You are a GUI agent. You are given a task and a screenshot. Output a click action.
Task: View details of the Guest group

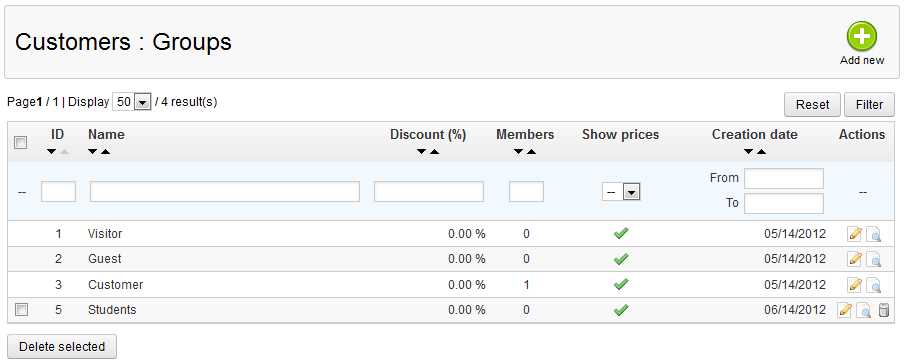pos(873,259)
